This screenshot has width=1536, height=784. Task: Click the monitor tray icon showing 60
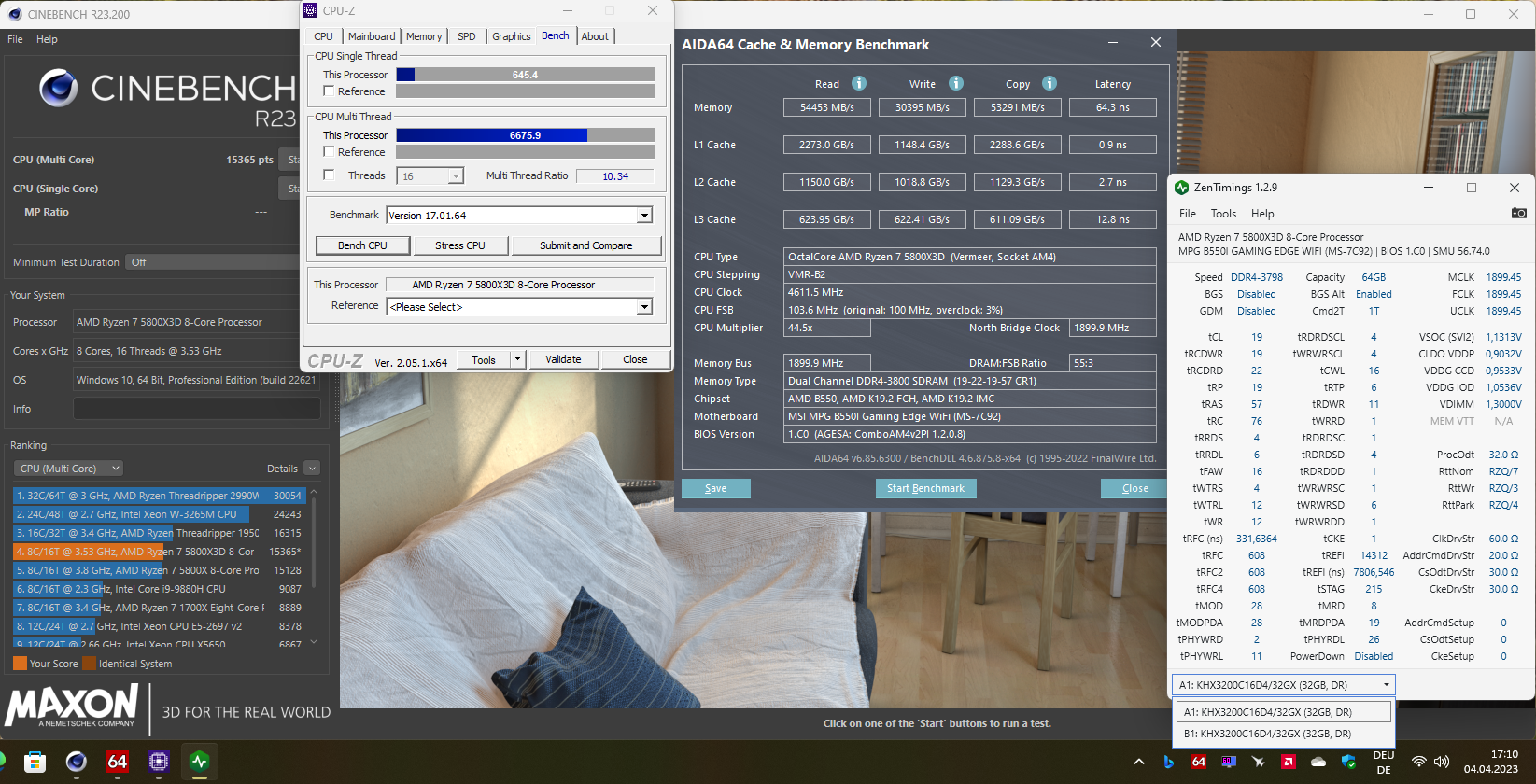1229,762
